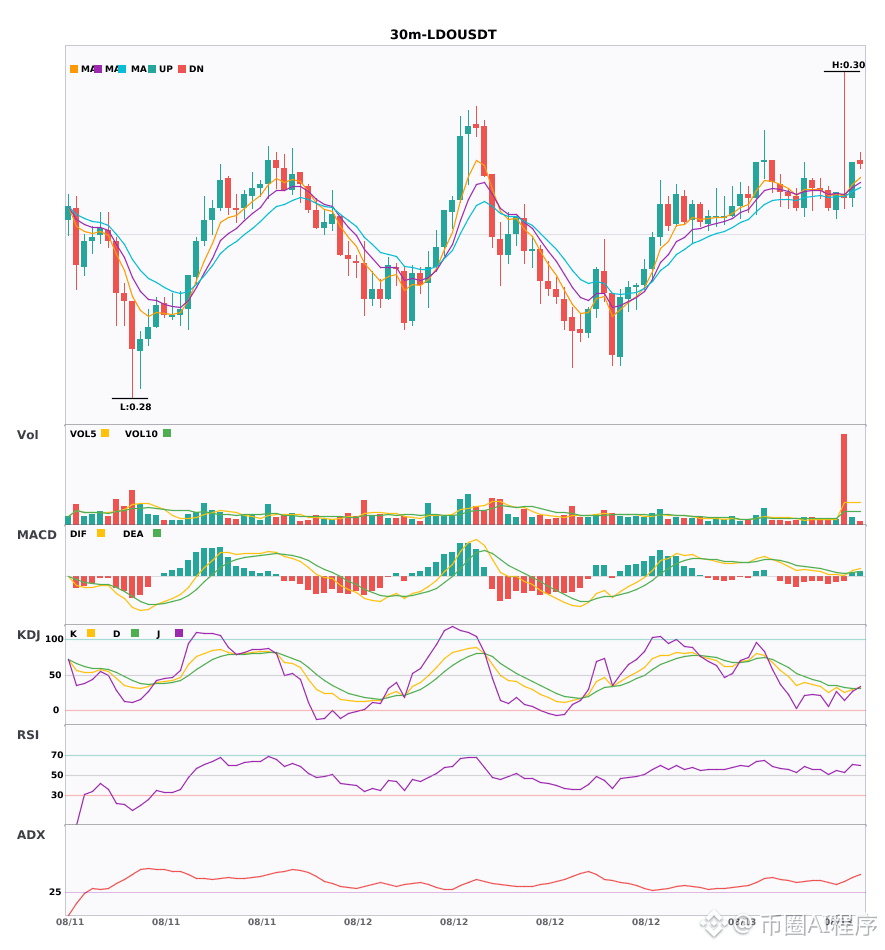Select the KDJ panel label
Viewport: 885px width, 950px height.
(28, 634)
